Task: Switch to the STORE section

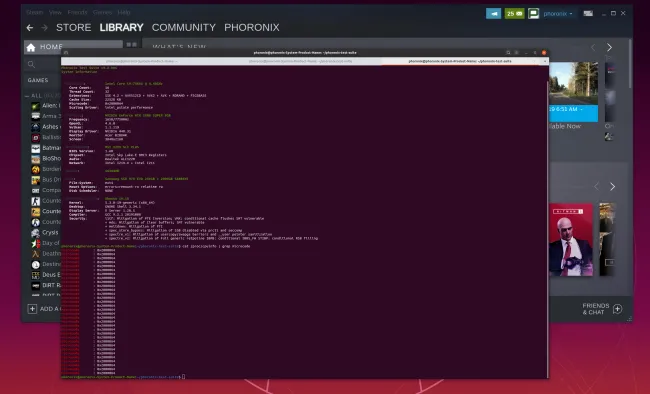Action: tap(73, 27)
